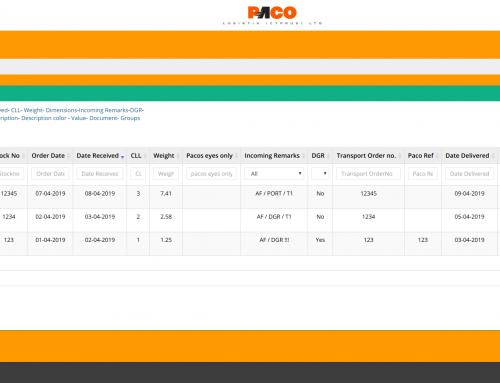
Task: Click the PACO logo
Action: point(272,15)
